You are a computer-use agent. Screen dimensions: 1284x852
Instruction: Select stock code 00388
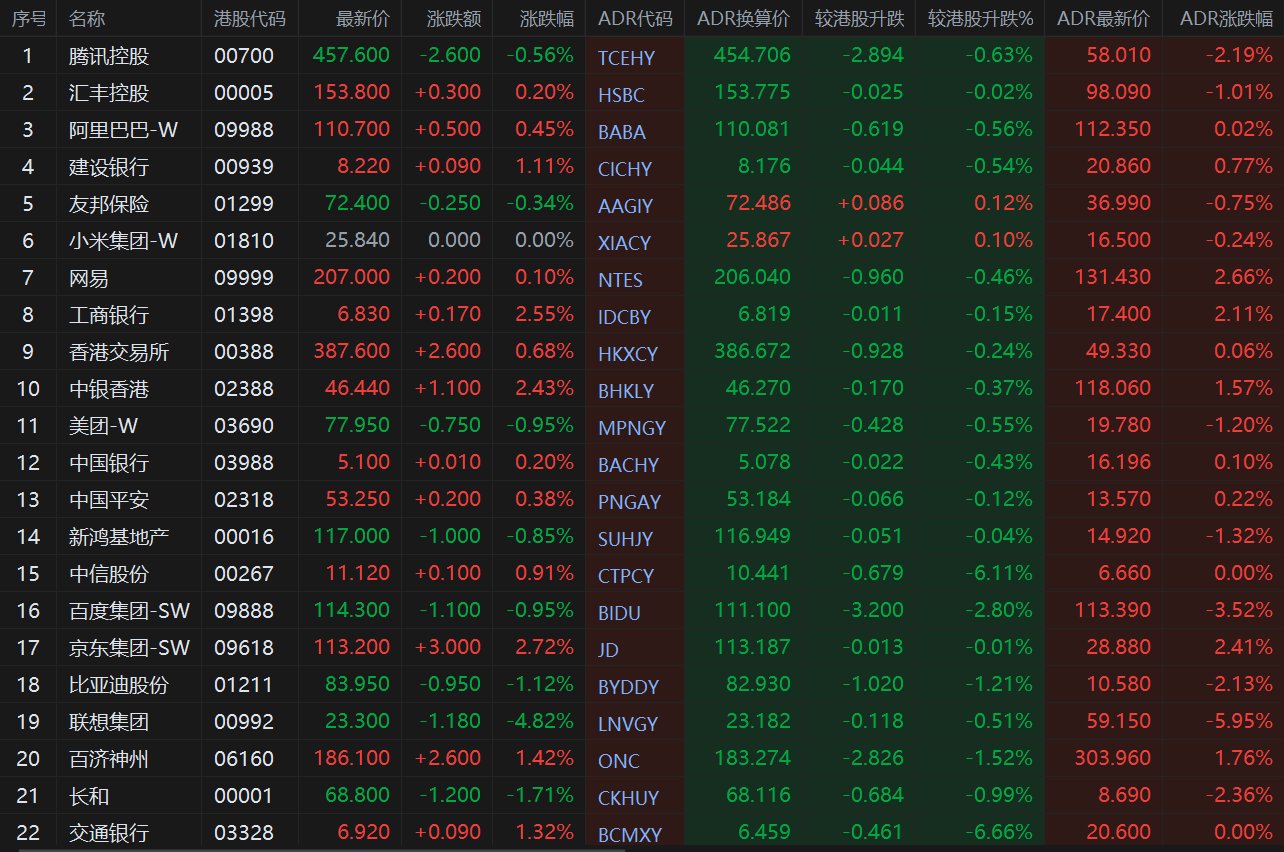pyautogui.click(x=244, y=351)
